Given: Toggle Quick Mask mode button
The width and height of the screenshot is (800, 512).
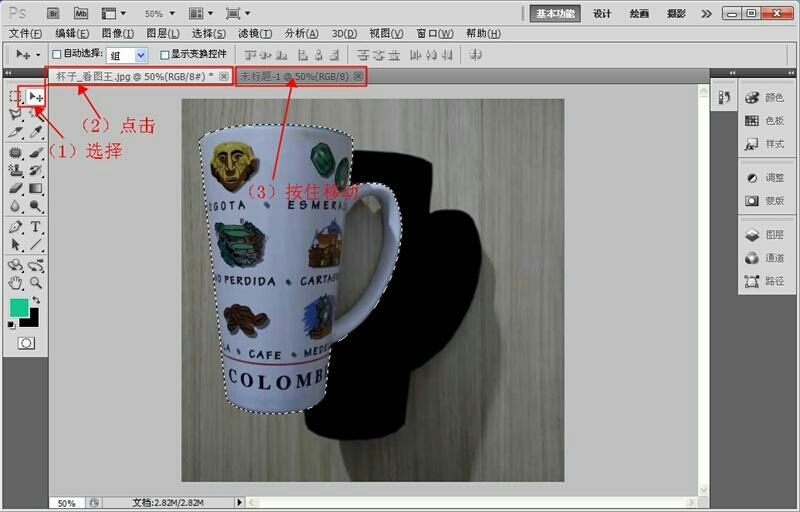Looking at the screenshot, I should 26,343.
